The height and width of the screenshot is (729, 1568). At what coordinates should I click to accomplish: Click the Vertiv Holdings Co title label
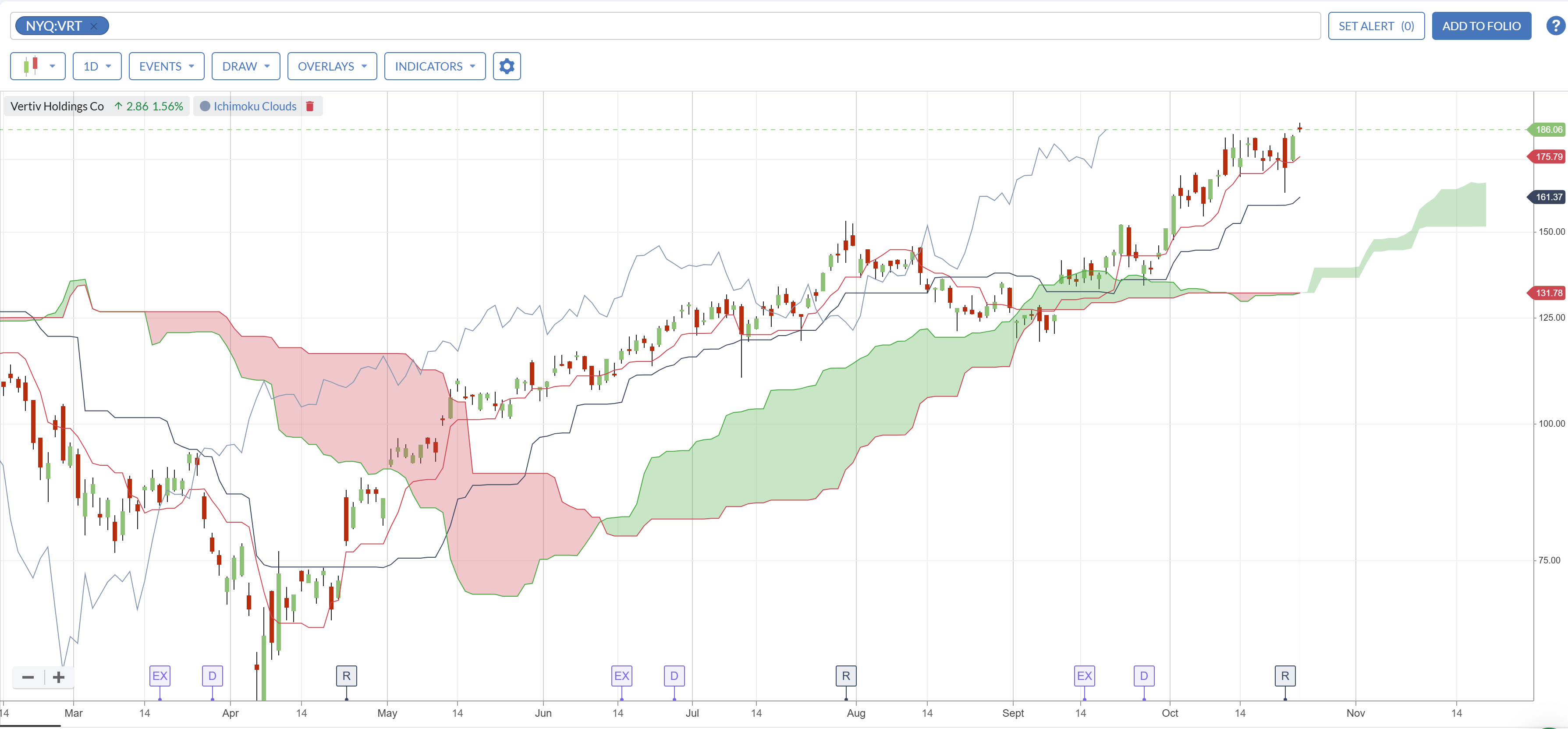[x=57, y=106]
